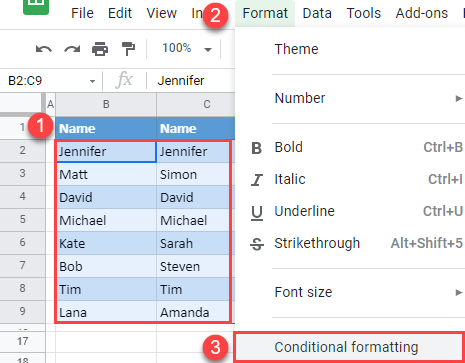The height and width of the screenshot is (363, 465).
Task: Select row 3 header
Action: (x=22, y=174)
